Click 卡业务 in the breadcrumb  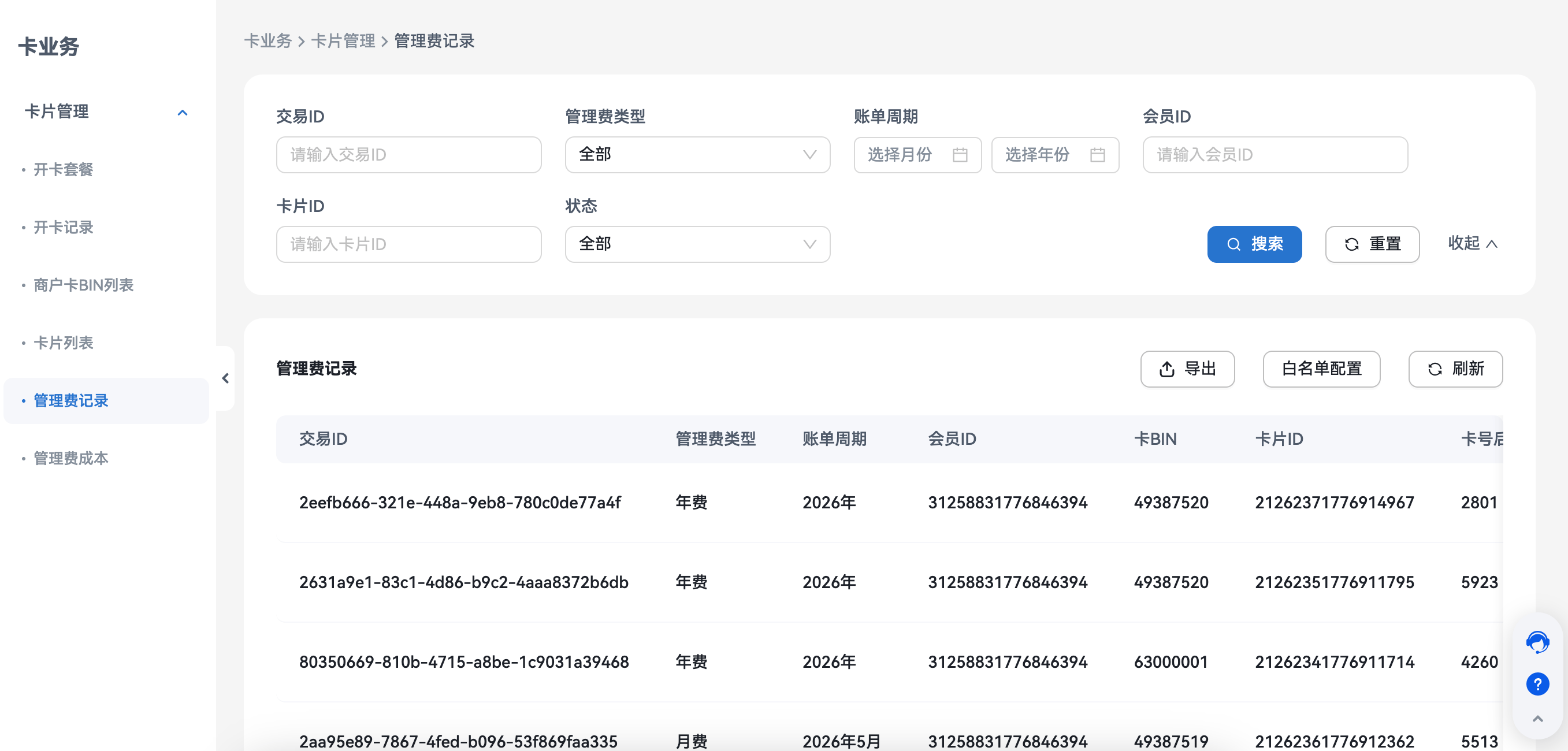(268, 41)
